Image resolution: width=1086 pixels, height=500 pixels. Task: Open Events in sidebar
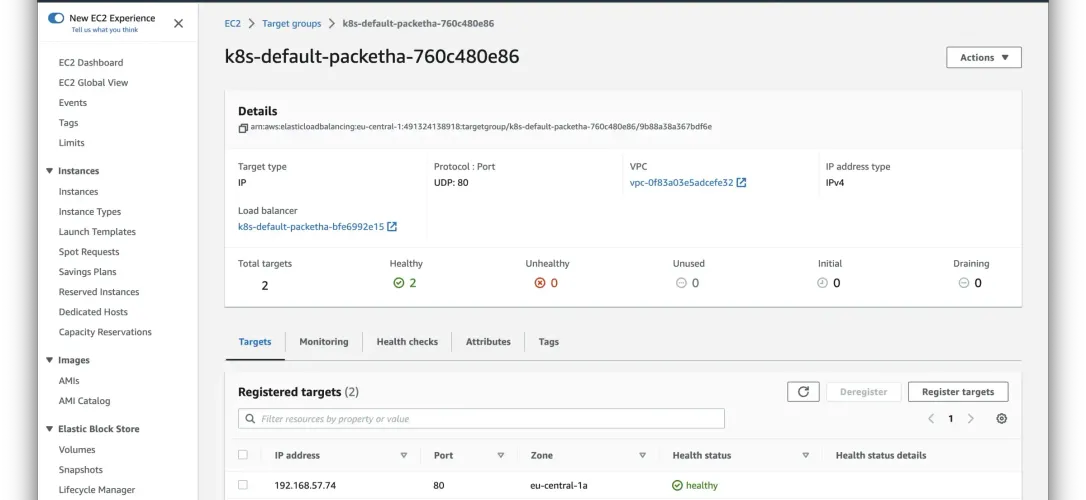click(73, 102)
